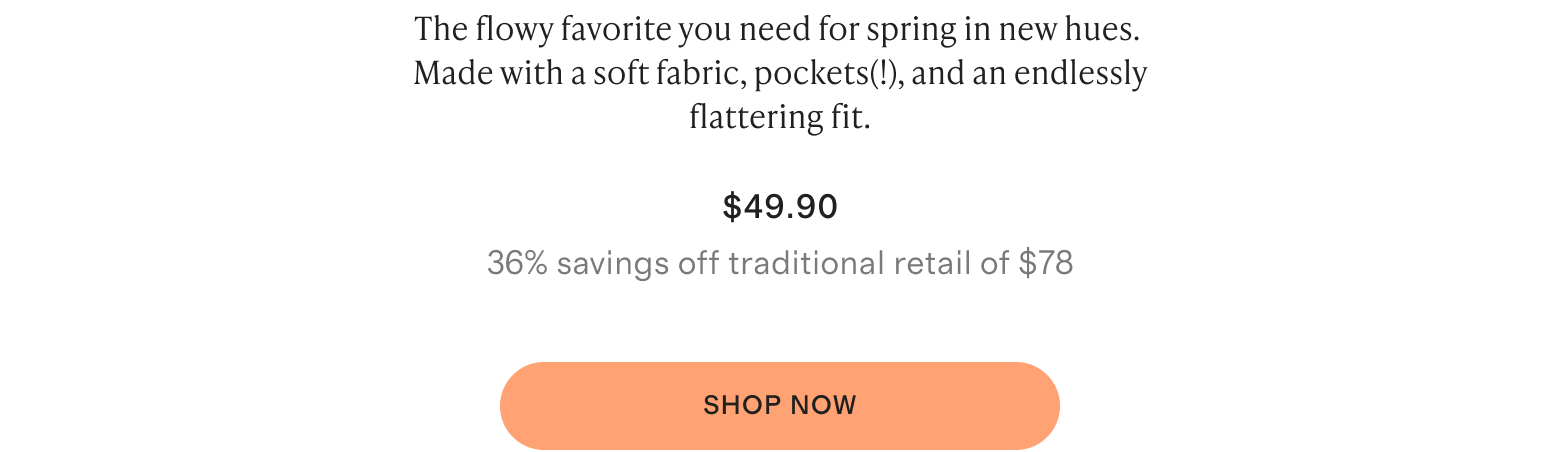Click the word "savings" in gray text

coord(613,264)
